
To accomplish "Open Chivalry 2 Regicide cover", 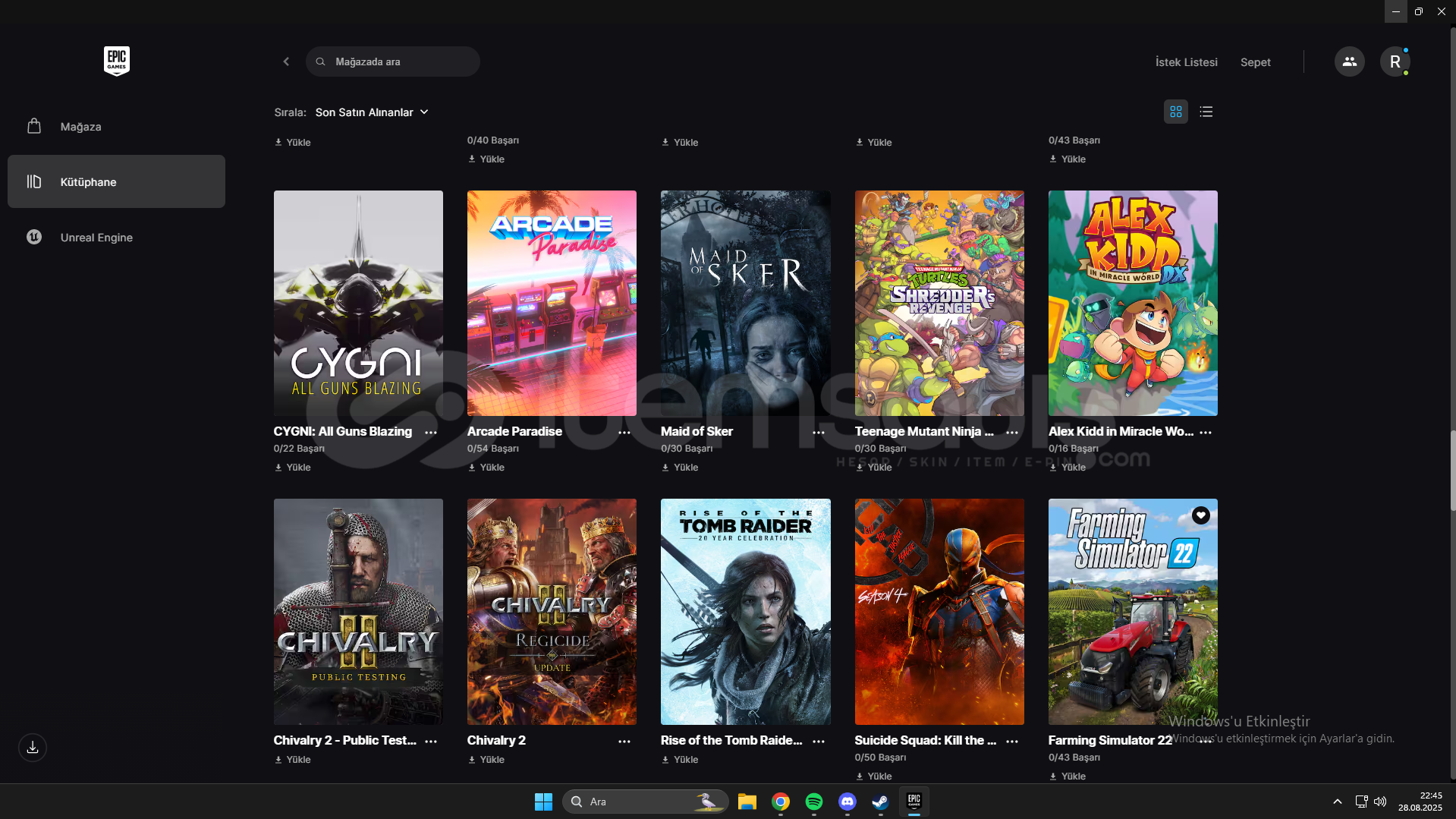I will point(552,612).
